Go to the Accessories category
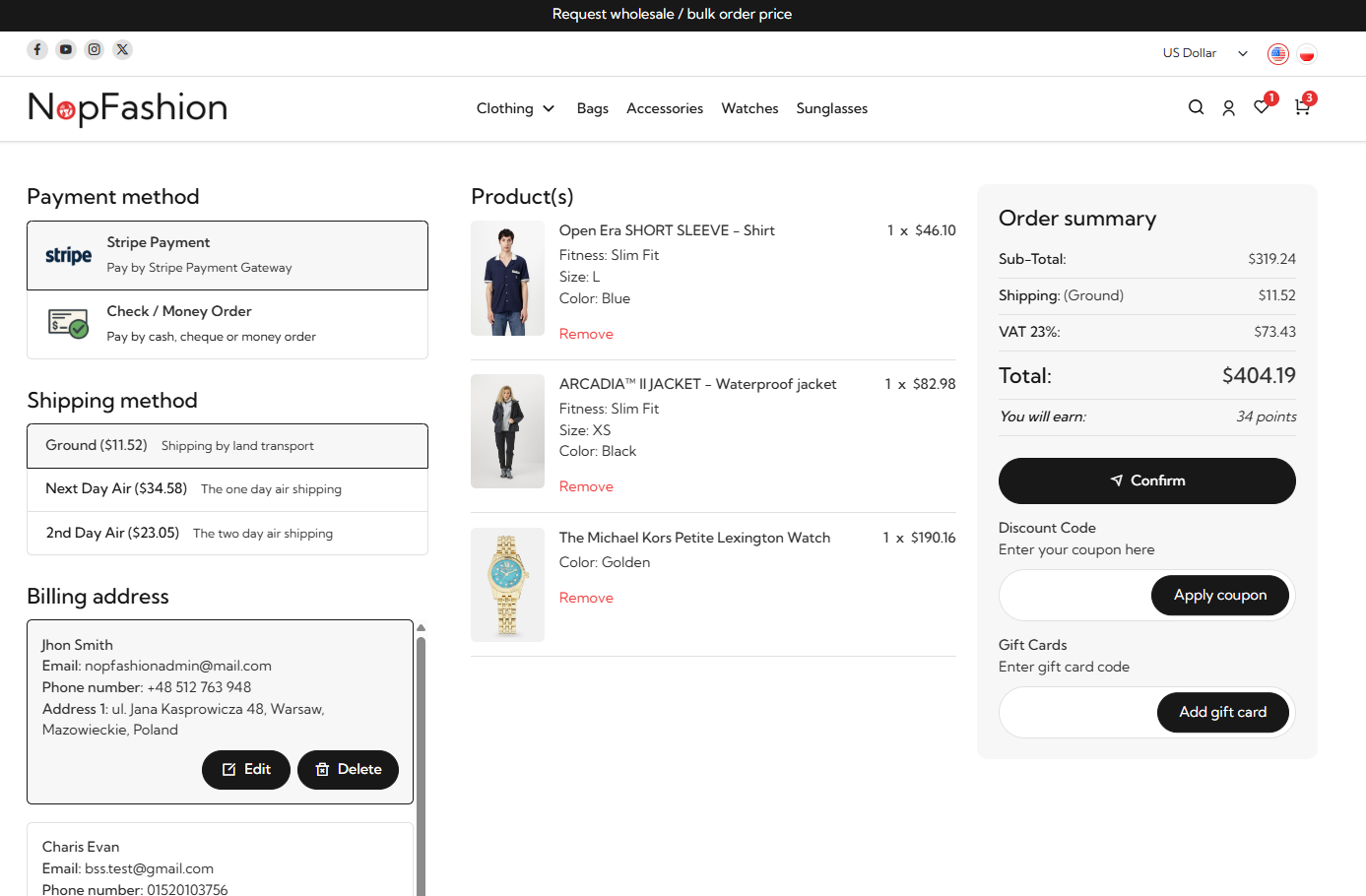Screen dimensions: 1366x896 [x=665, y=108]
